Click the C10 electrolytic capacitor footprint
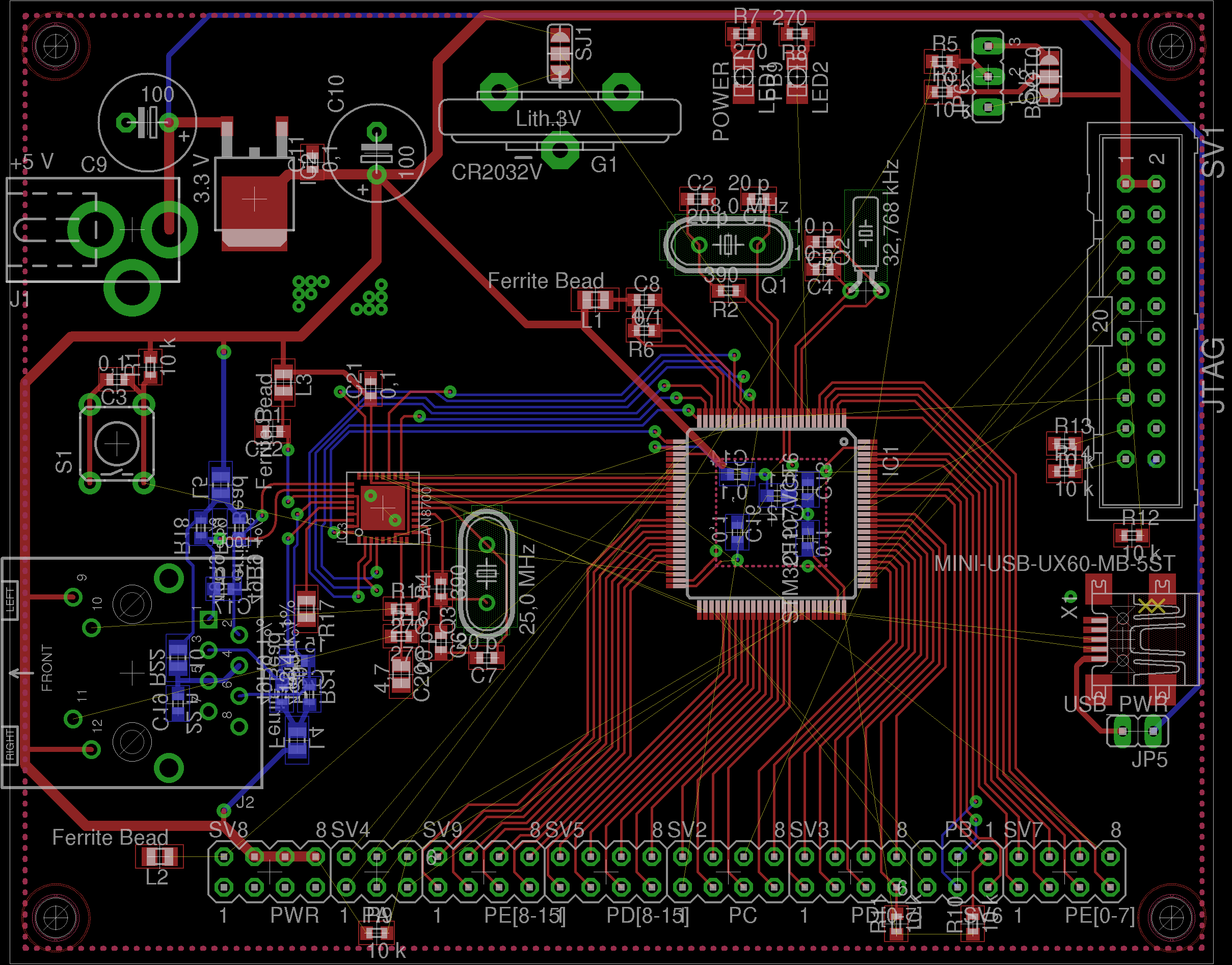Screen dimensions: 1232x965 [377, 153]
